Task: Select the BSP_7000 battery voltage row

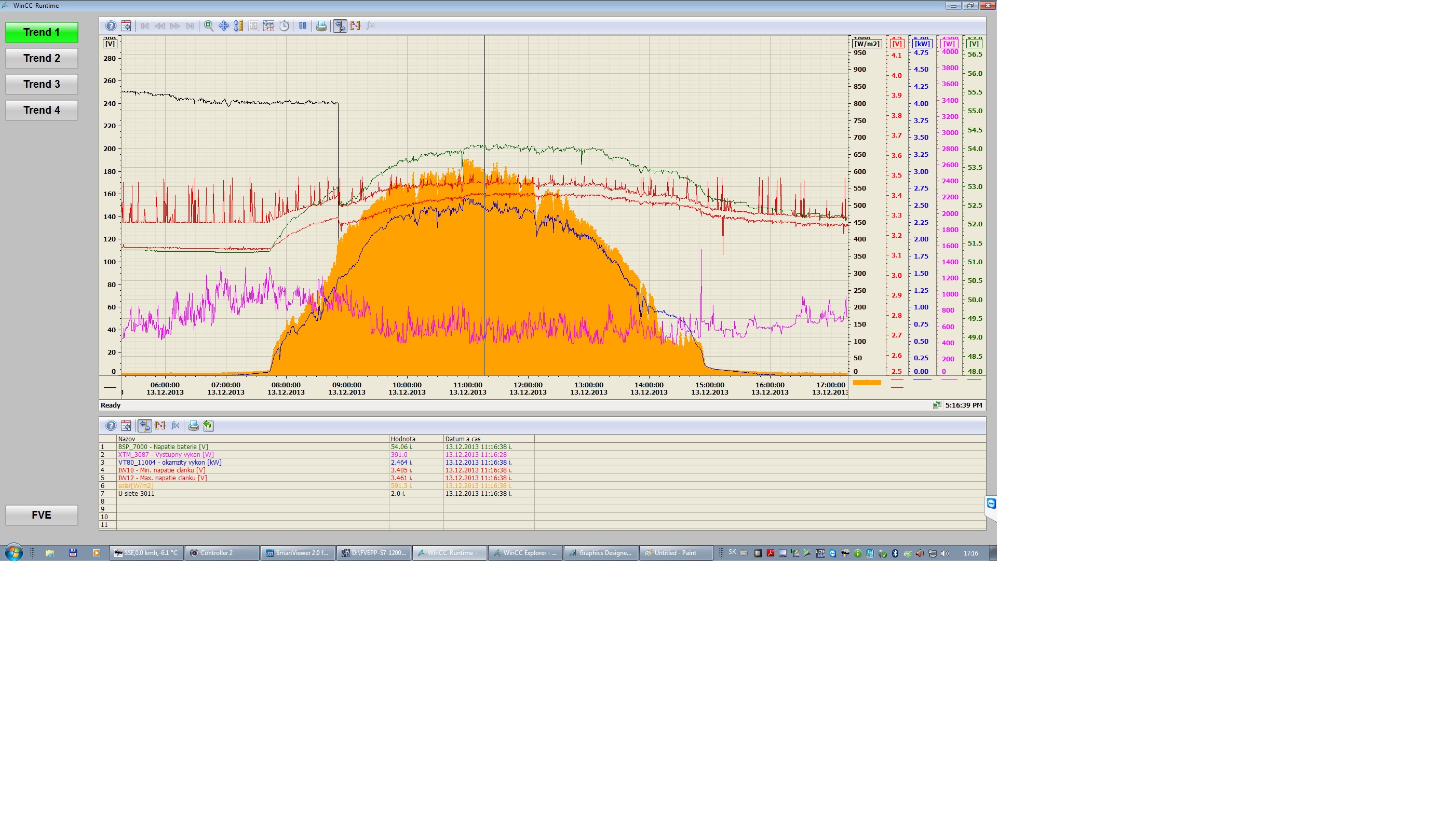Action: tap(163, 447)
